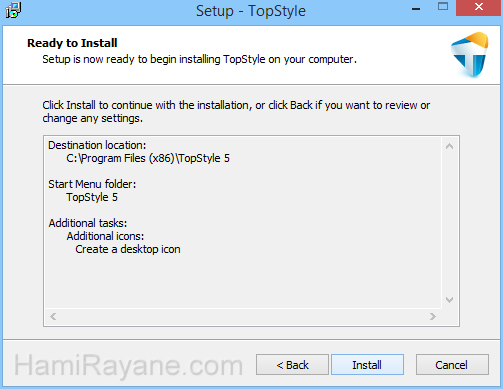Click the scroll right arrow in summary box
The image size is (503, 389).
(x=433, y=316)
